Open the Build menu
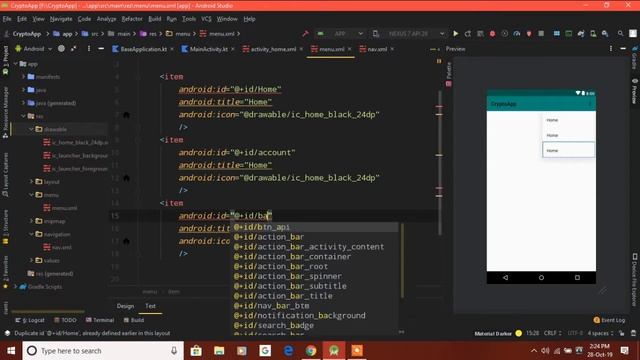The width and height of the screenshot is (640, 360). click(155, 19)
